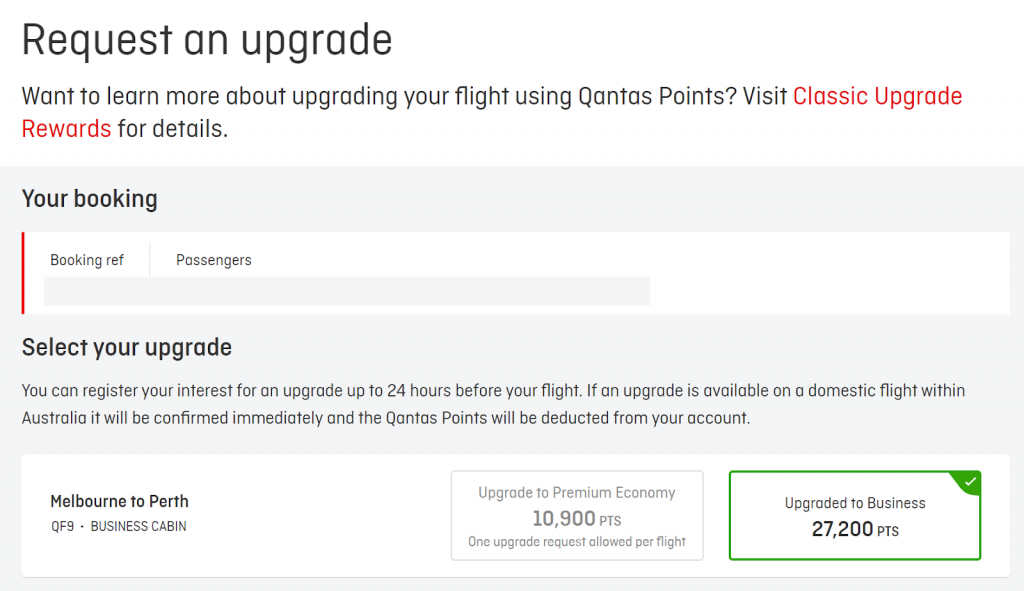Screen dimensions: 1024x591
Task: Click the green checkmark on Business card
Action: (970, 481)
